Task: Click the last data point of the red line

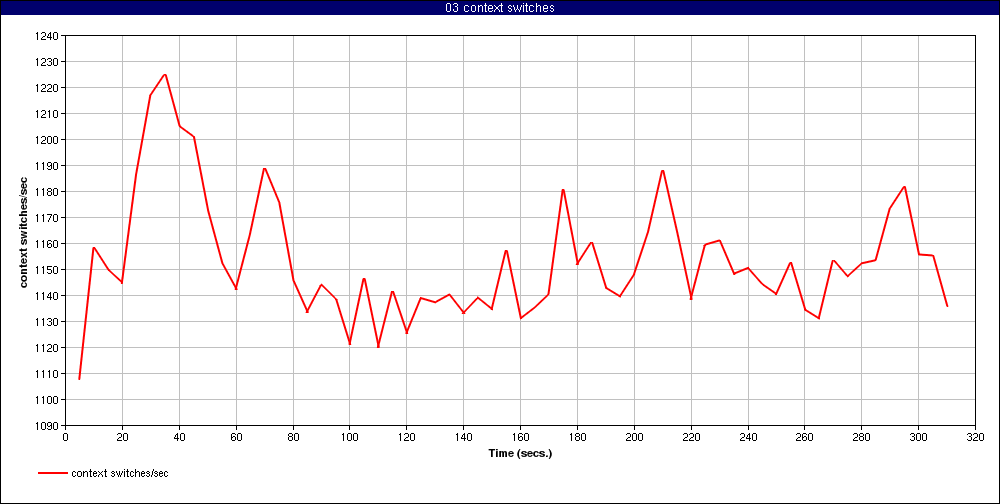Action: pyautogui.click(x=947, y=306)
